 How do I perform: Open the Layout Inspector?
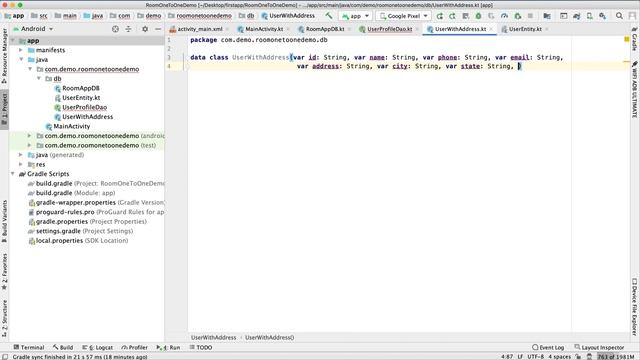599,347
